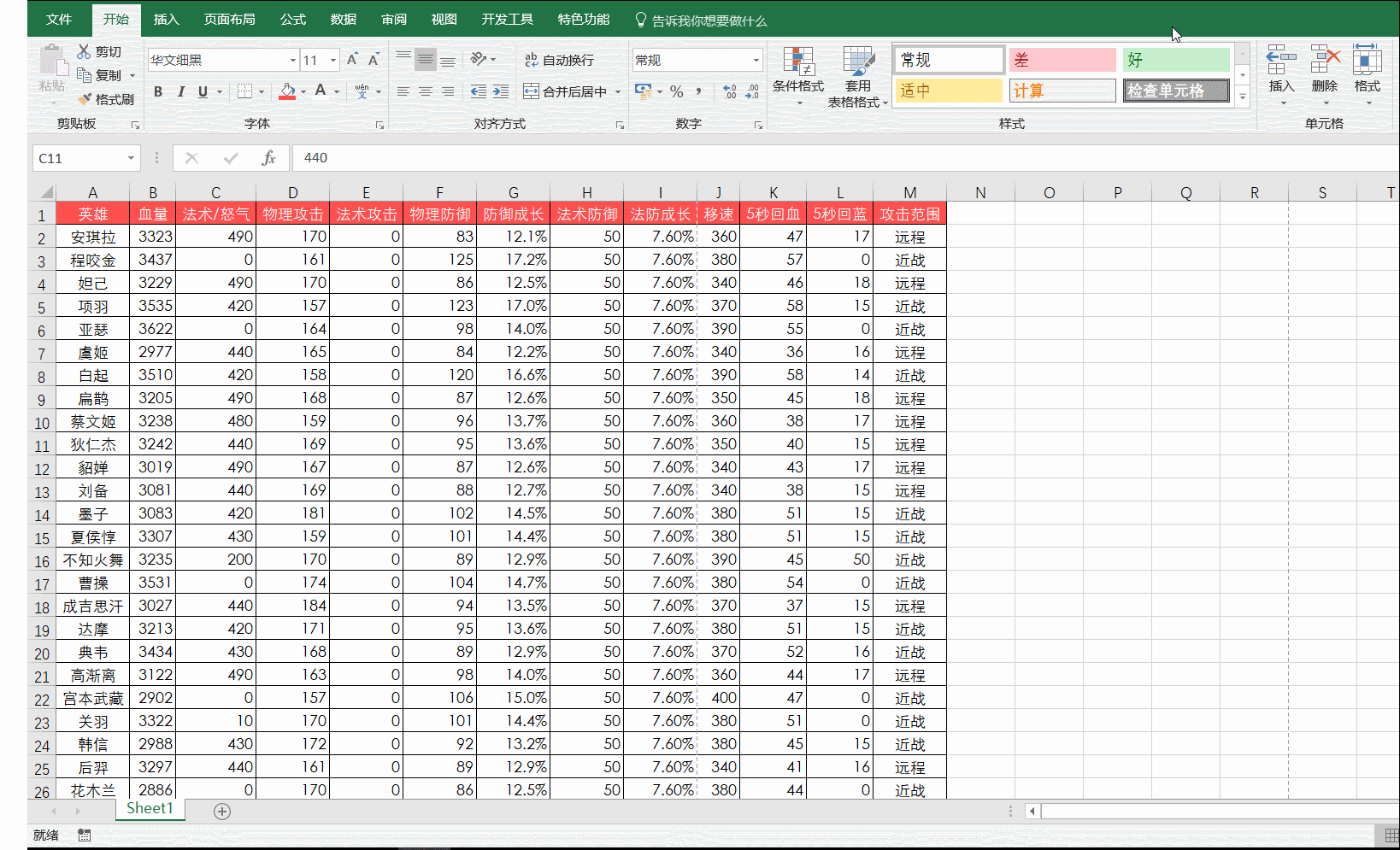
Task: Switch to the Page Layout (页面布局) tab
Action: 230,19
